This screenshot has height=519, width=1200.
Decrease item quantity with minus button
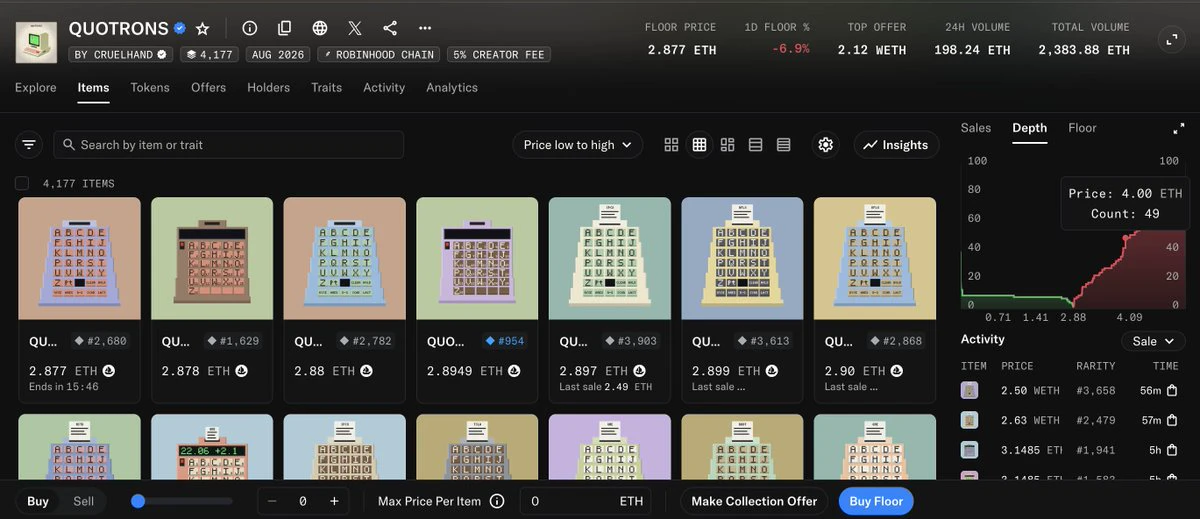270,501
